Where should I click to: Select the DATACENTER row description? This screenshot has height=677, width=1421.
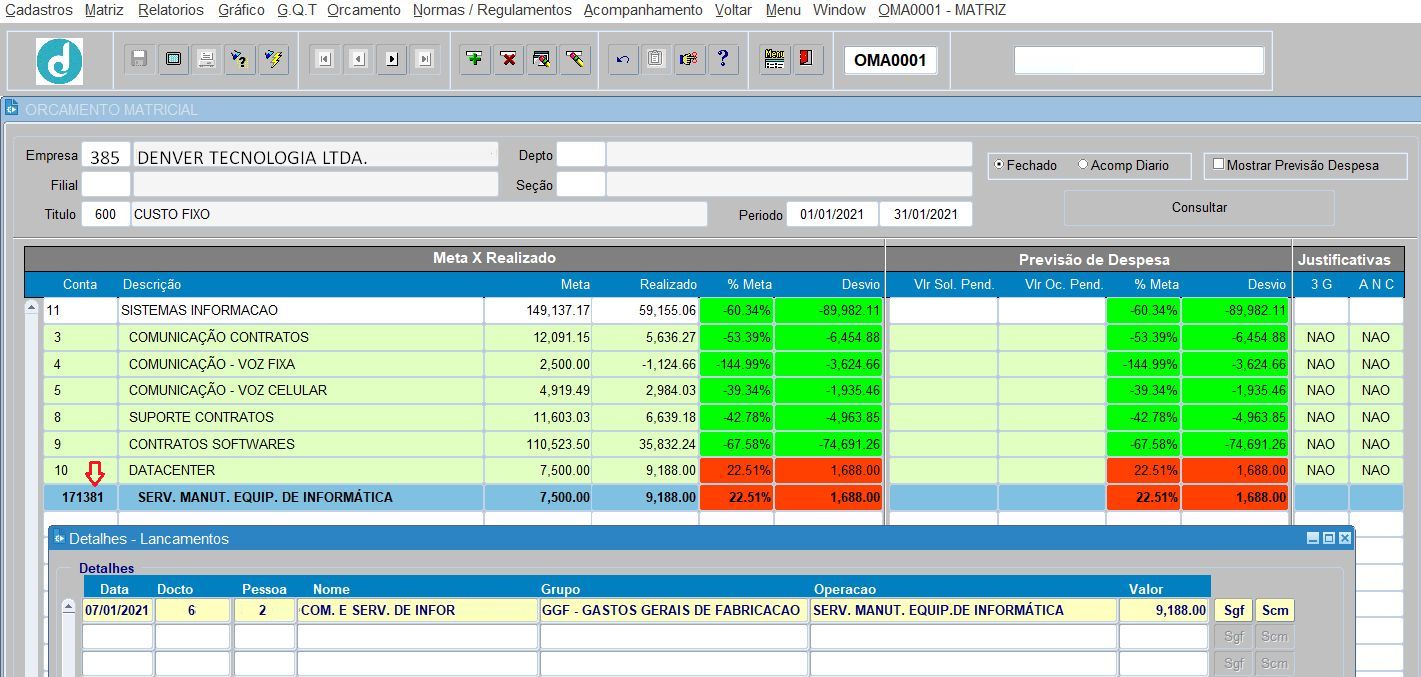point(300,470)
